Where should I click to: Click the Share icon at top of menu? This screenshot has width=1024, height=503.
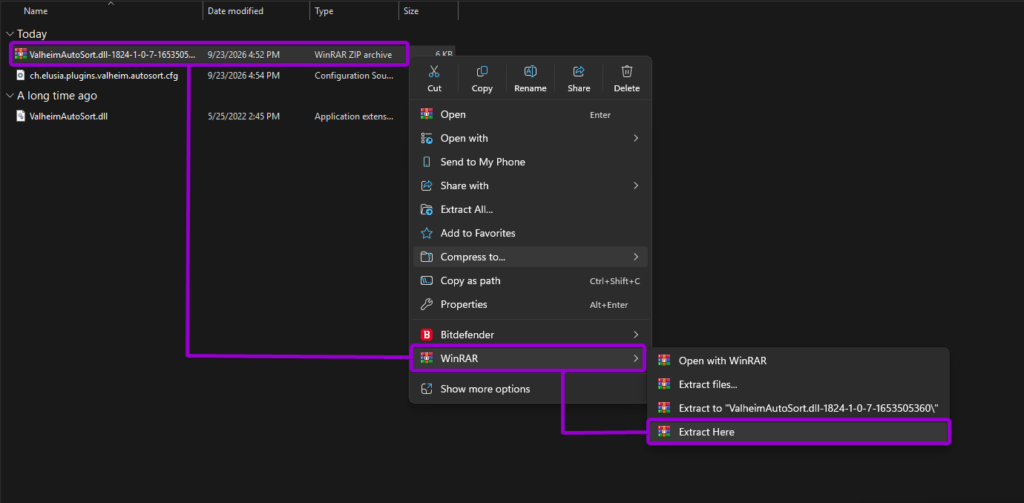(579, 71)
